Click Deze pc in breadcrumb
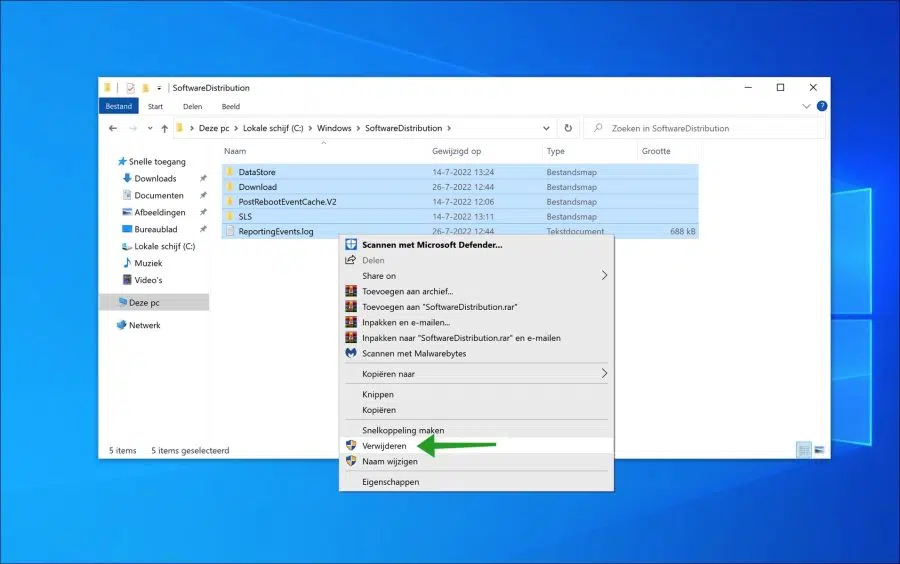This screenshot has width=900, height=564. (214, 128)
